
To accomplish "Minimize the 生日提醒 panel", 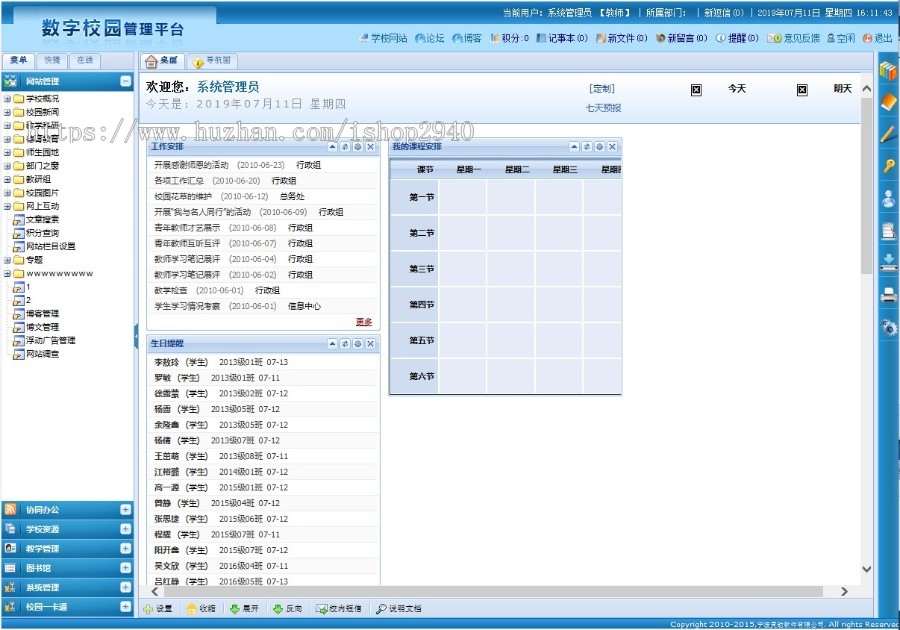I will 332,343.
